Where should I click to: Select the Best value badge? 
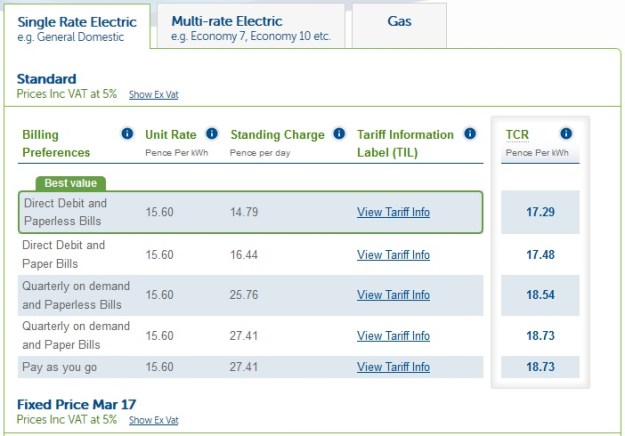(x=71, y=183)
